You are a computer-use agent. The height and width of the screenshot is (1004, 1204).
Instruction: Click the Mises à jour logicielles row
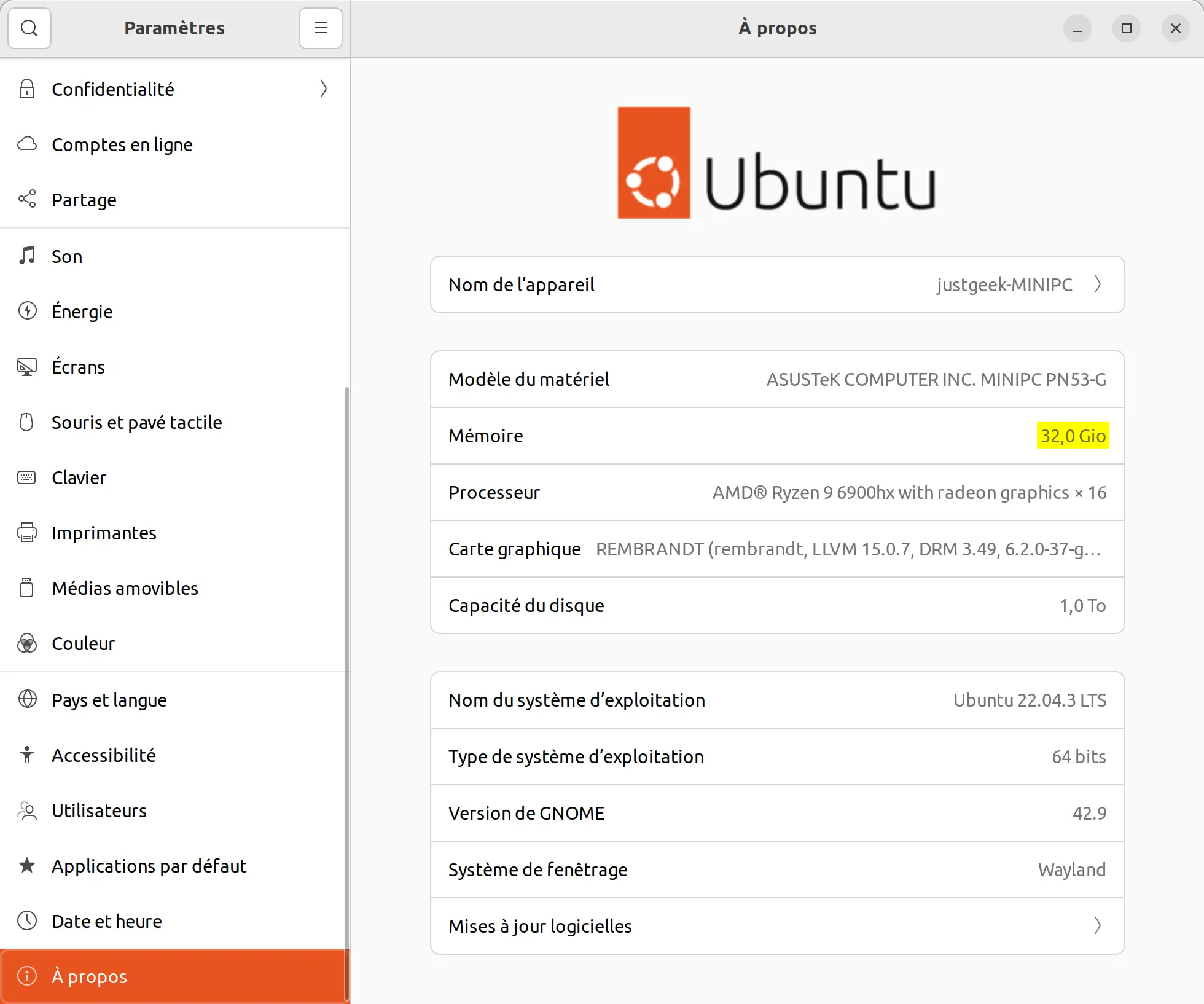777,926
